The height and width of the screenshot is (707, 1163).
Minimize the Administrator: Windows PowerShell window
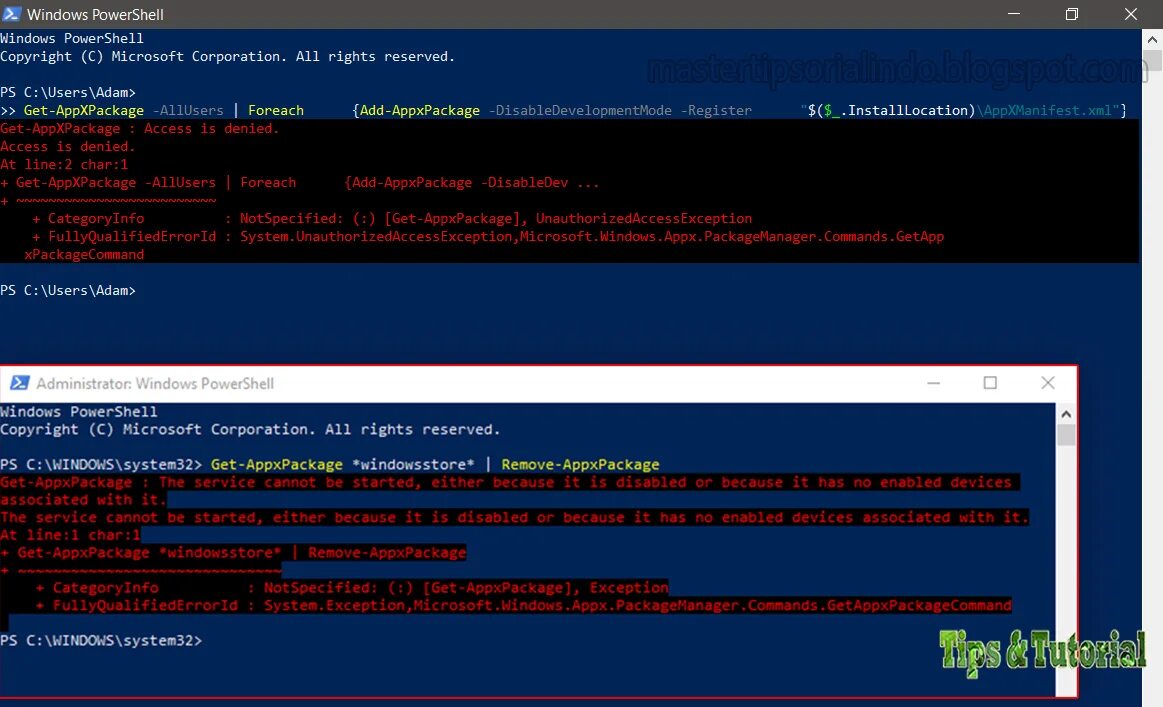click(934, 383)
